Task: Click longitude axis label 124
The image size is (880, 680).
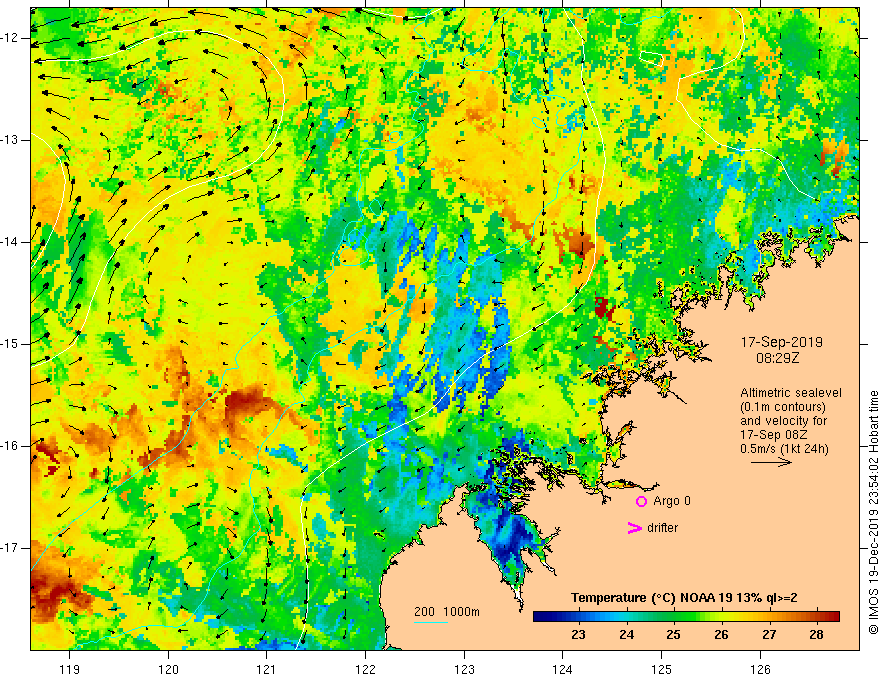Action: [562, 669]
